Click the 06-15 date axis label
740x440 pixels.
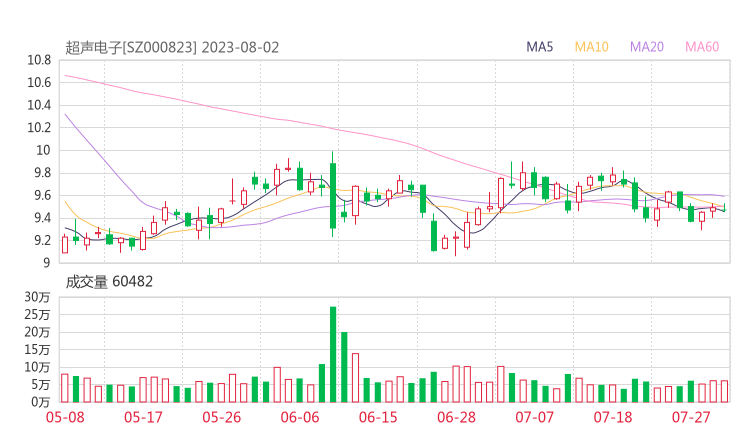point(378,417)
